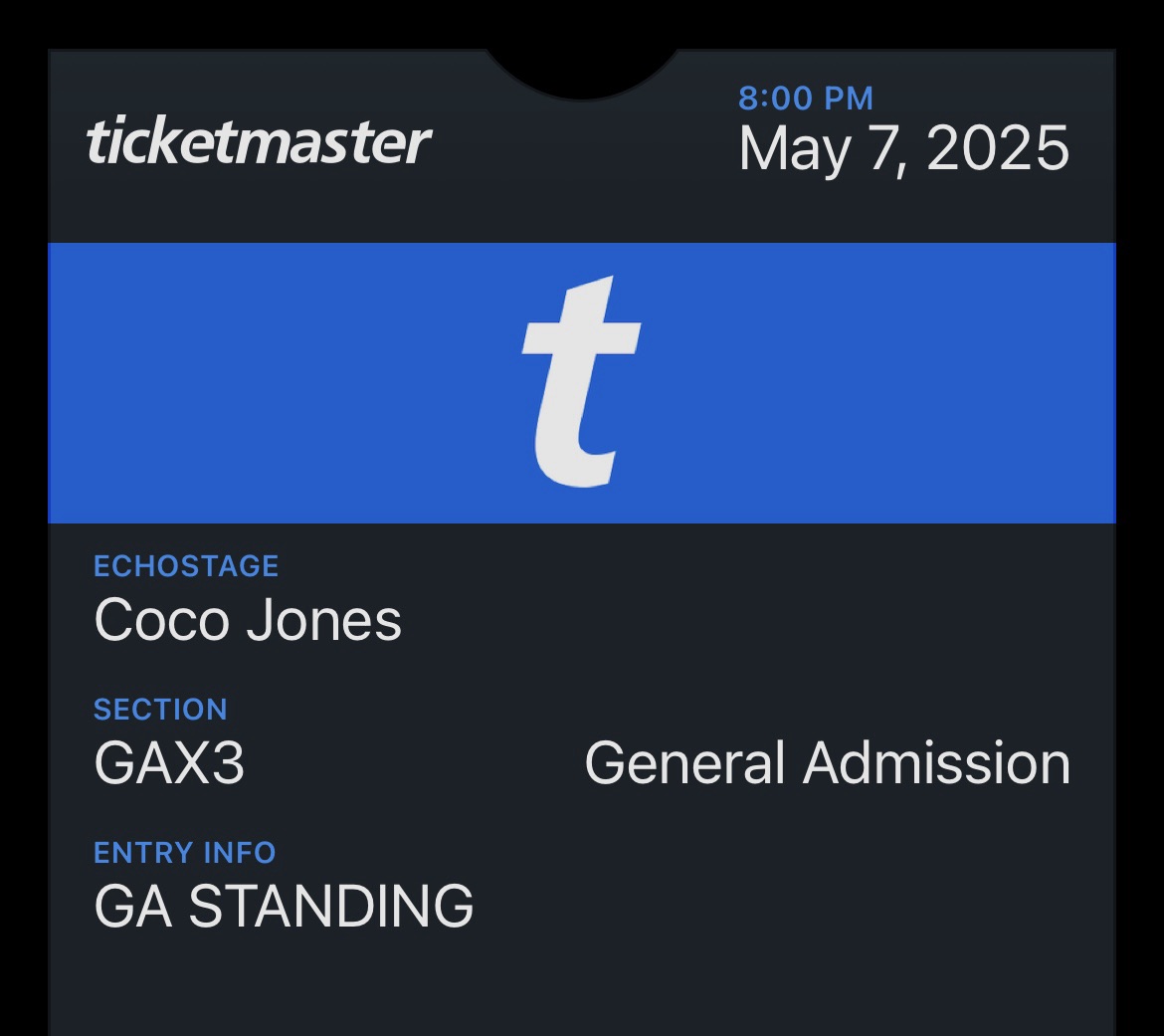Image resolution: width=1164 pixels, height=1036 pixels.
Task: Open the Coco Jones event name
Action: coord(248,620)
